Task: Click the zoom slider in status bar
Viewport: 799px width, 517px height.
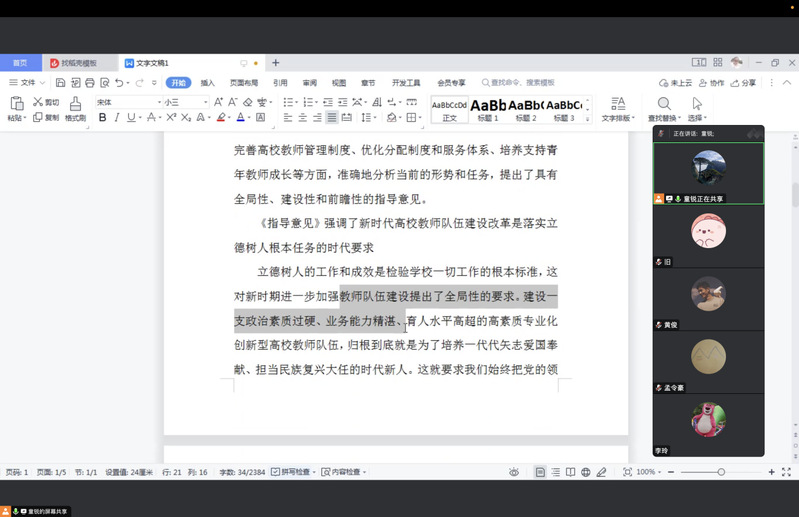Action: [720, 472]
